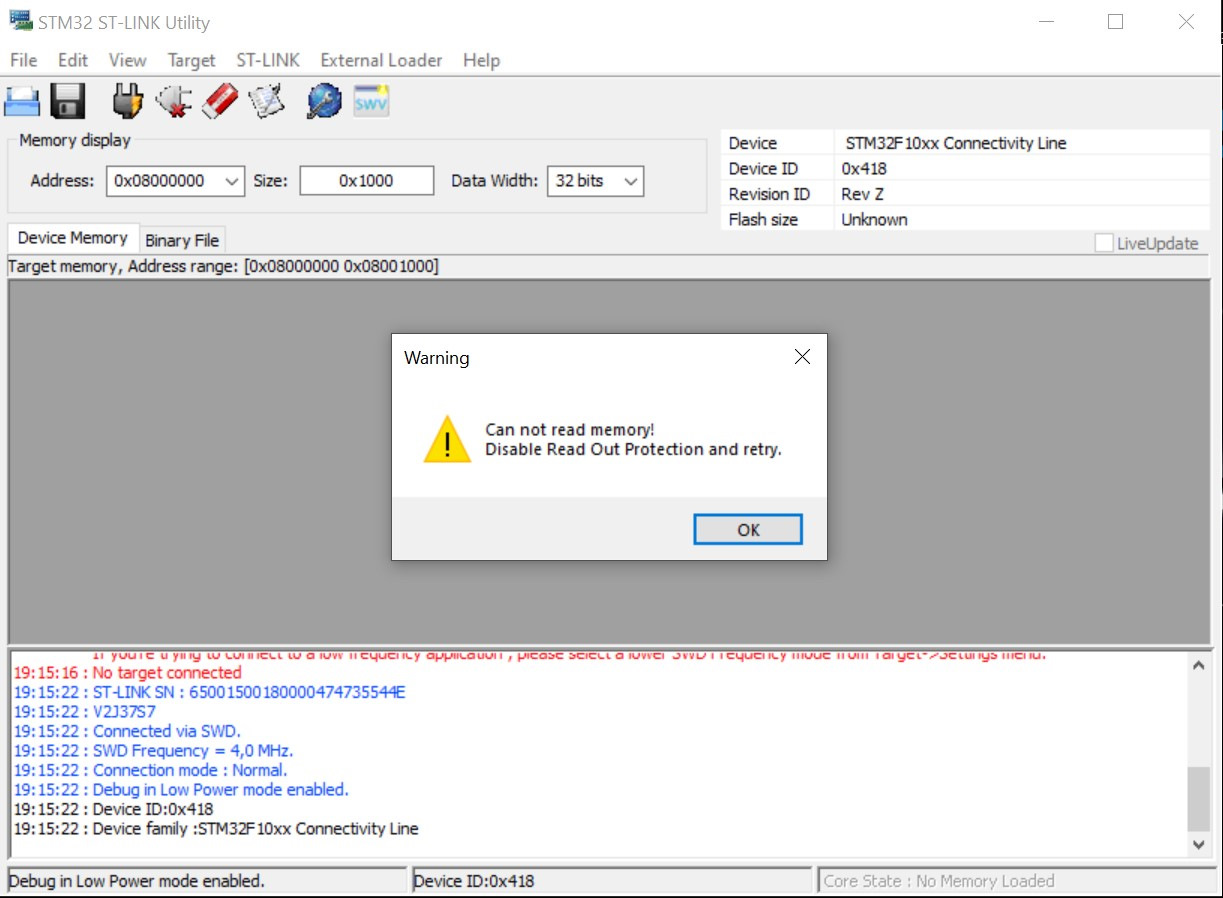Click log line Device ID:0x418
The height and width of the screenshot is (898, 1223).
click(113, 809)
